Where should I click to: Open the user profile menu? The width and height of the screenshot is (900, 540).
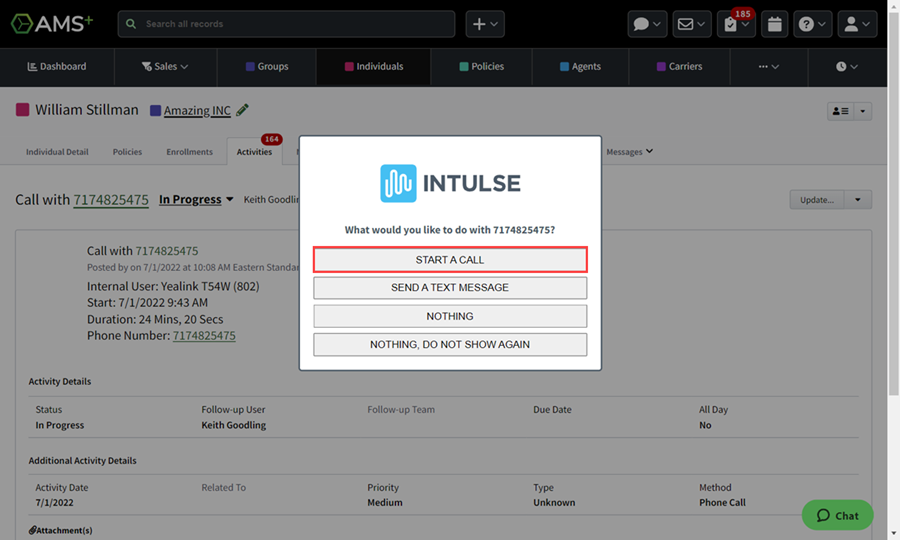coord(858,24)
